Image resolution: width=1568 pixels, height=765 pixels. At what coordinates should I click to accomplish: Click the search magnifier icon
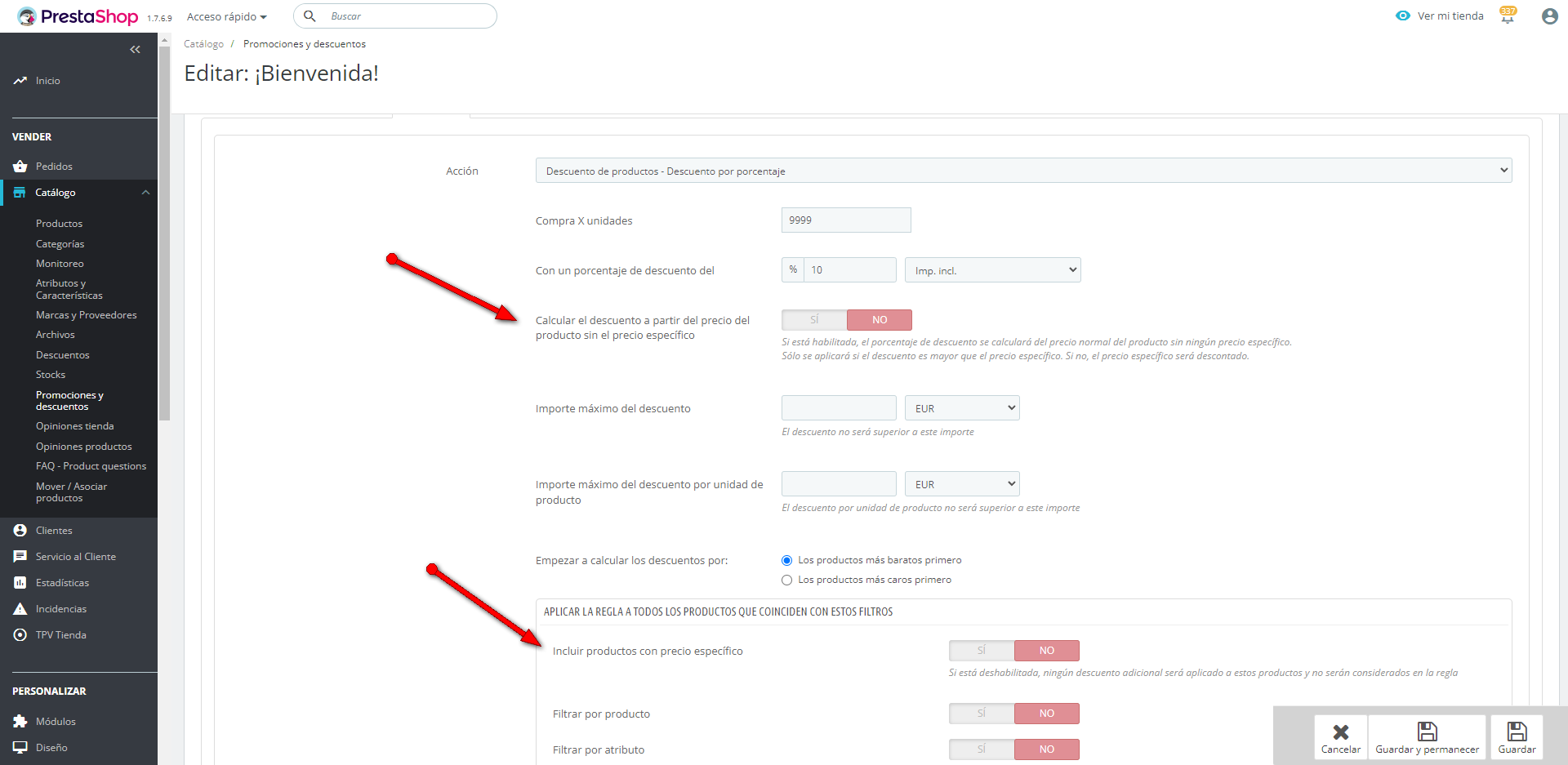click(310, 16)
